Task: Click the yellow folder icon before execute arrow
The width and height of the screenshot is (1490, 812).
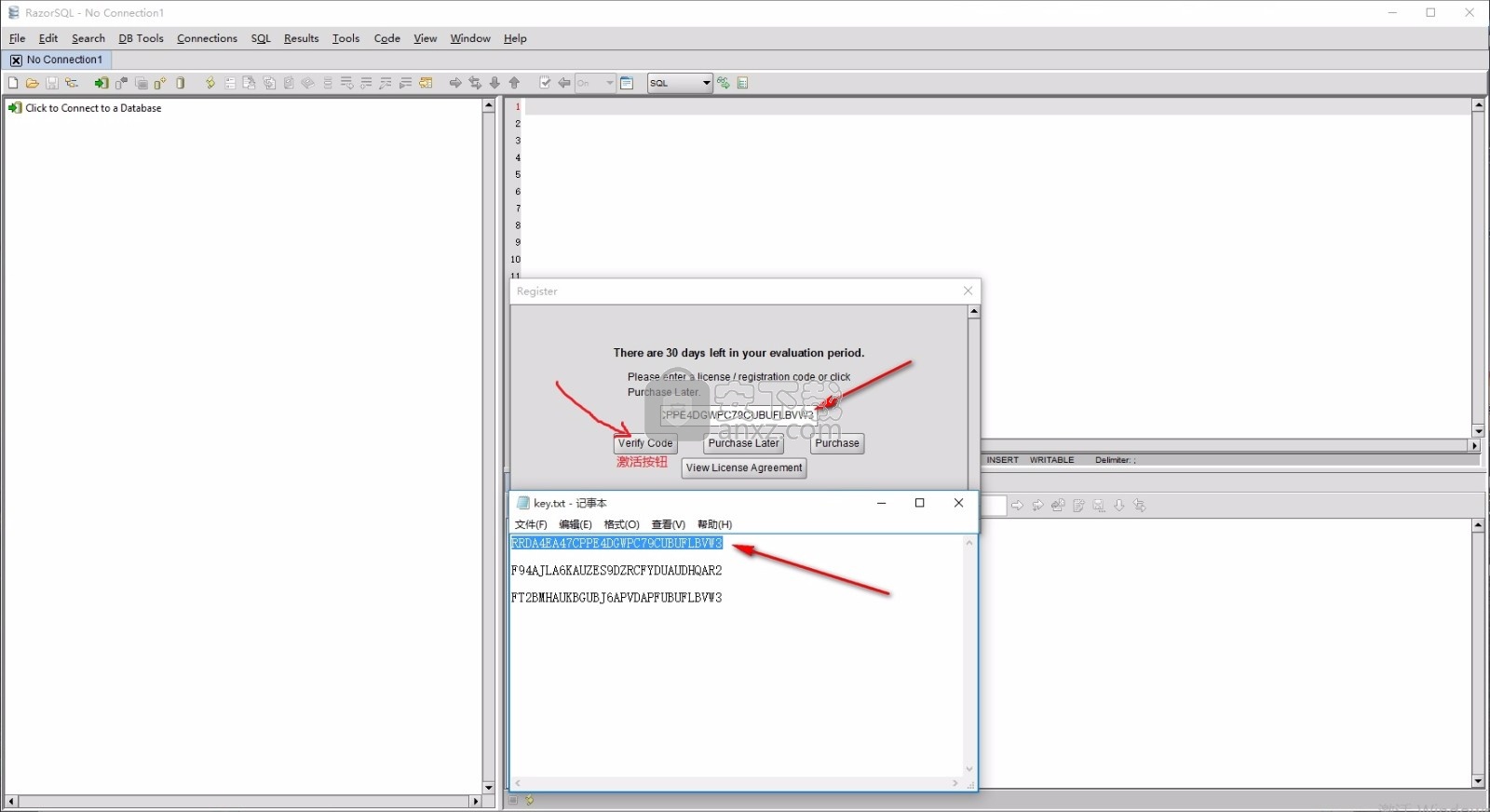Action: pyautogui.click(x=426, y=83)
